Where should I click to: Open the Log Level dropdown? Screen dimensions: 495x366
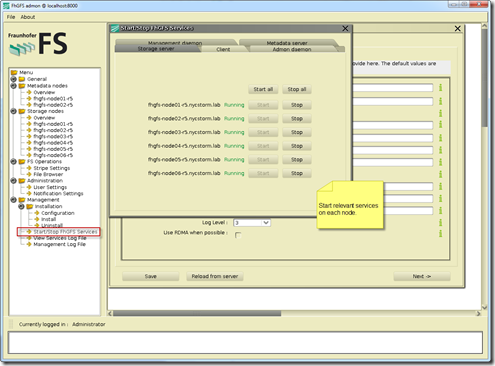click(x=266, y=222)
